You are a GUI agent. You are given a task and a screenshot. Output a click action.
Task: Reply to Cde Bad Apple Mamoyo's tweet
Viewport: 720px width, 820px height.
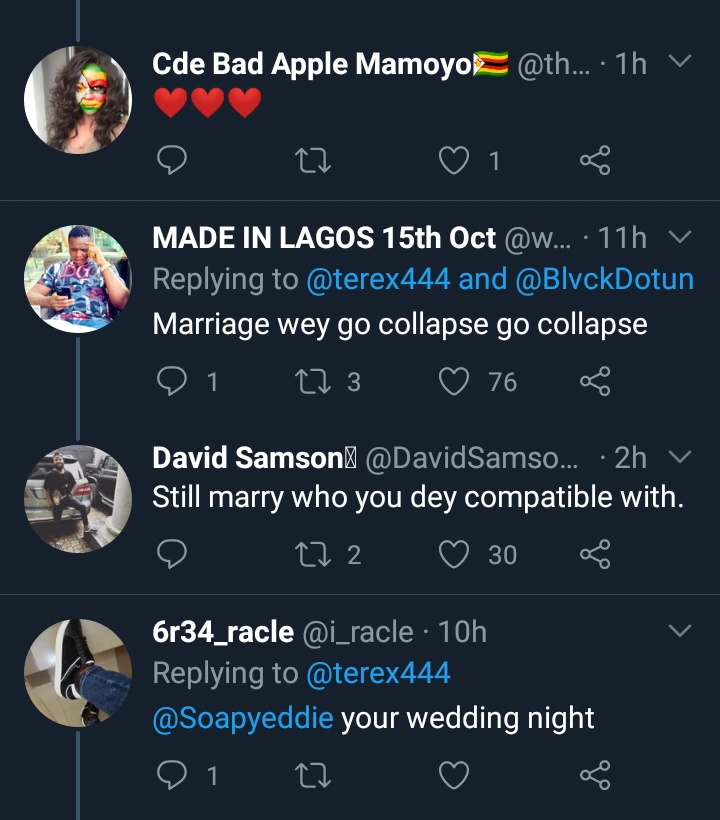pyautogui.click(x=173, y=160)
